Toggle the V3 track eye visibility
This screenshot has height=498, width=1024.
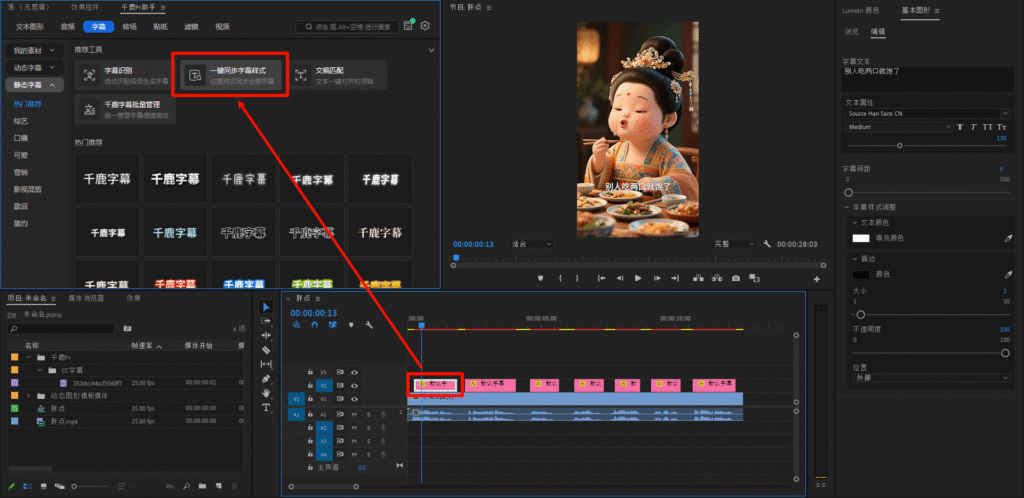tap(354, 372)
